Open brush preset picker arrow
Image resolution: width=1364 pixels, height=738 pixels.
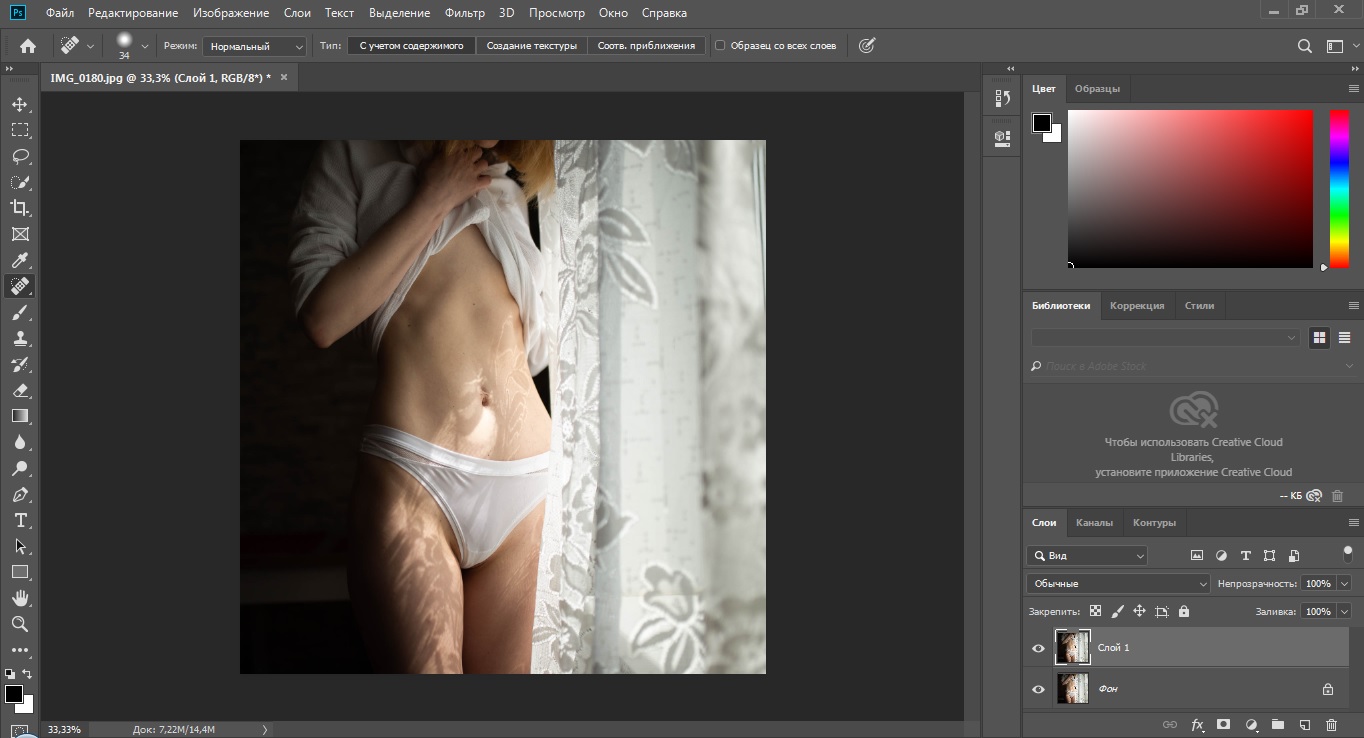[144, 46]
